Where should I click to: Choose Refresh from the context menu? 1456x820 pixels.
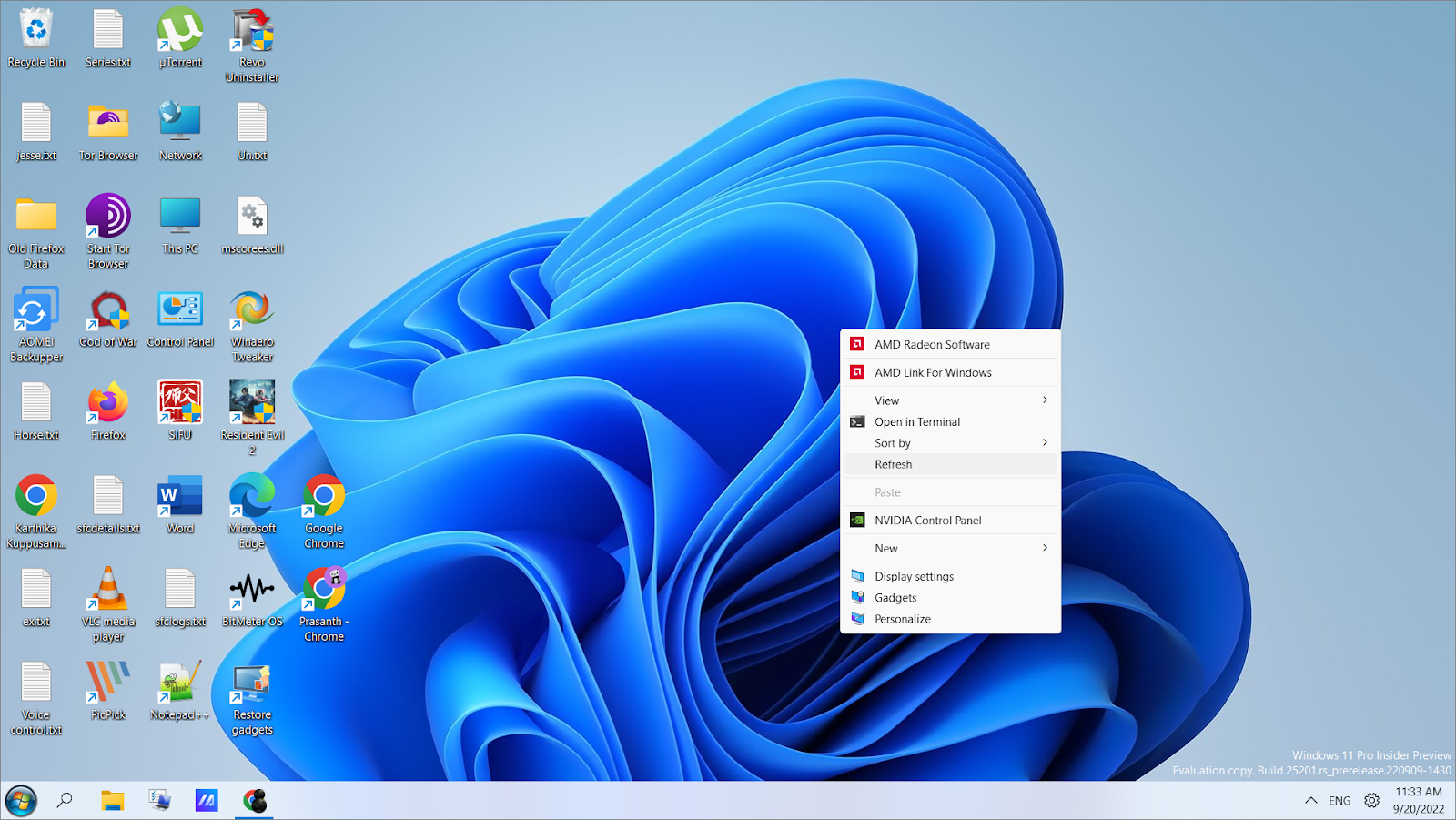894,464
